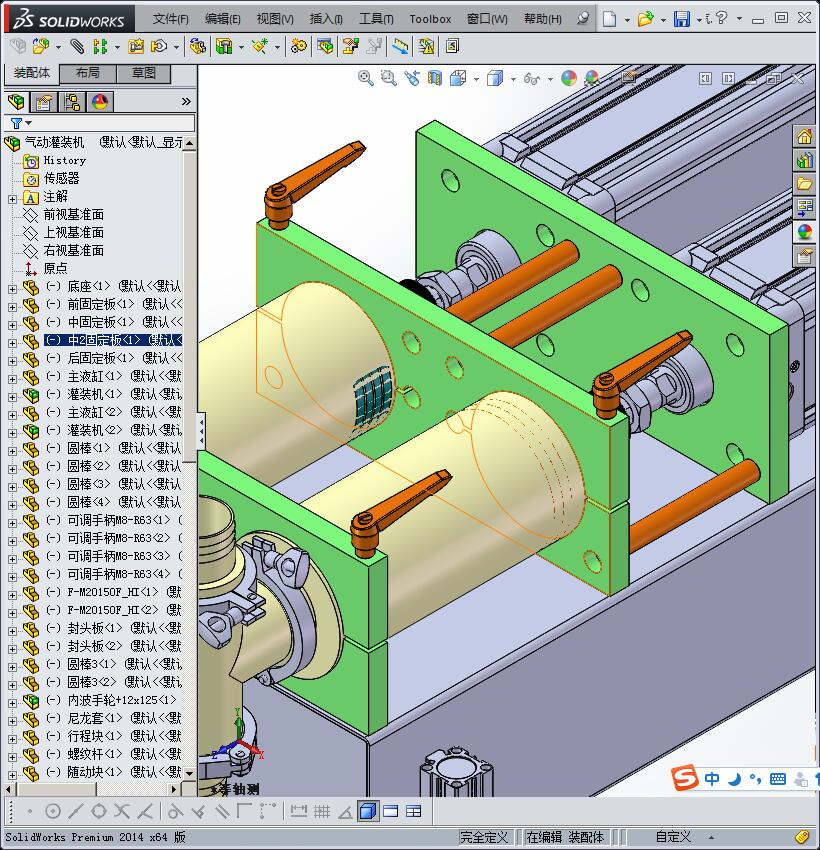The image size is (820, 850).
Task: Toggle the grid display icon in sketch toolbar
Action: 322,811
